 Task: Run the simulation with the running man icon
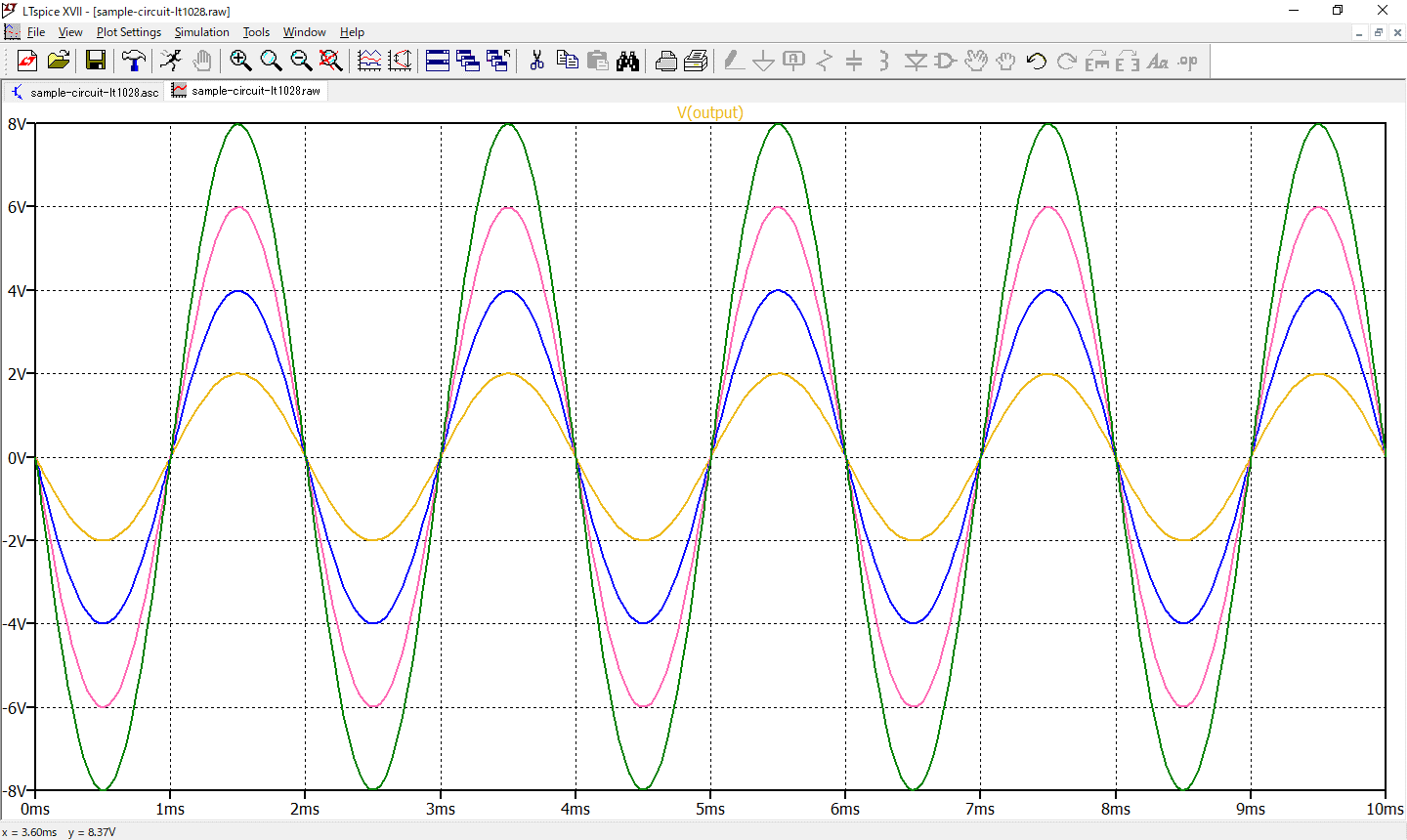click(x=169, y=61)
